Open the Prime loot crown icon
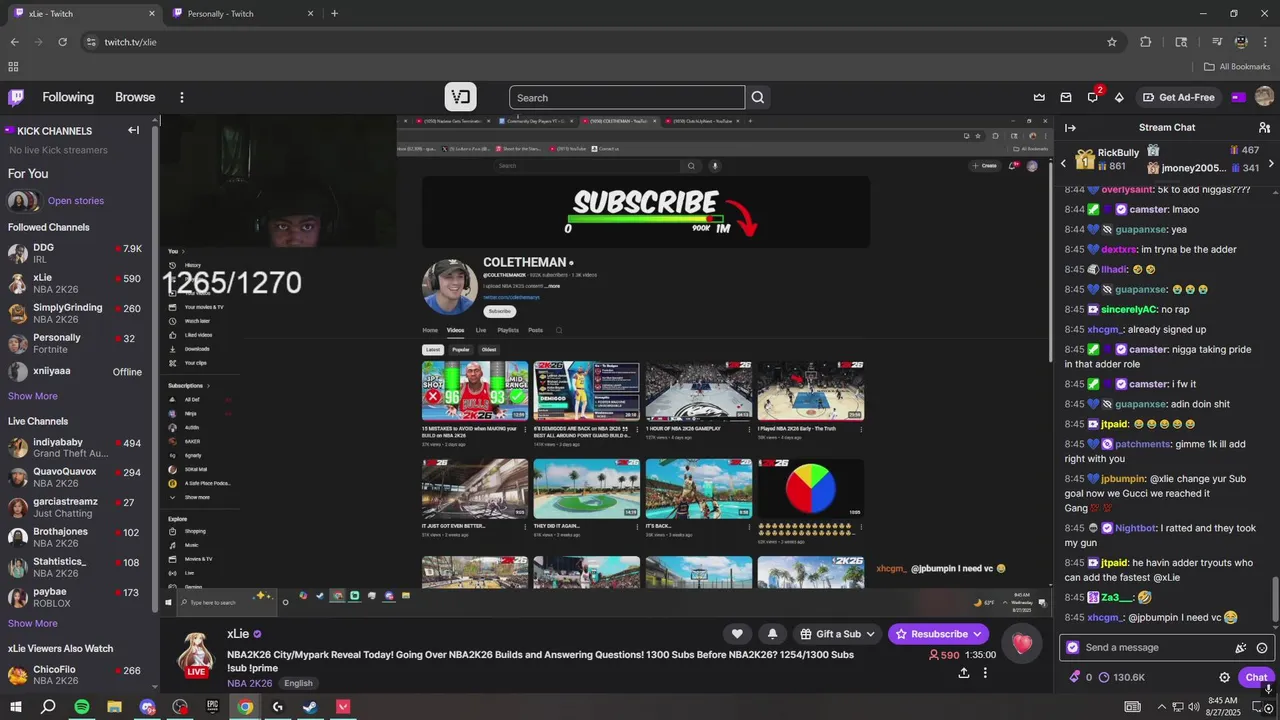Image resolution: width=1280 pixels, height=720 pixels. [x=1039, y=97]
